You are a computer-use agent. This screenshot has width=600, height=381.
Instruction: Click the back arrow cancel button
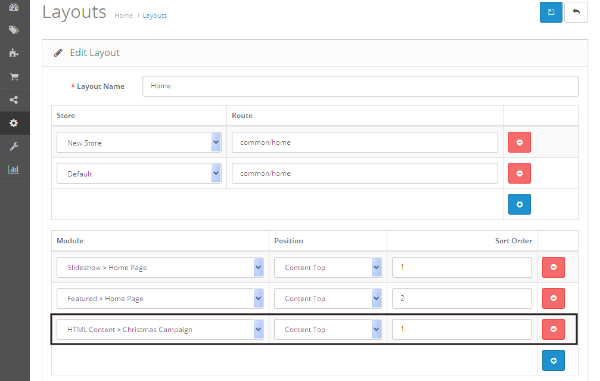[576, 12]
